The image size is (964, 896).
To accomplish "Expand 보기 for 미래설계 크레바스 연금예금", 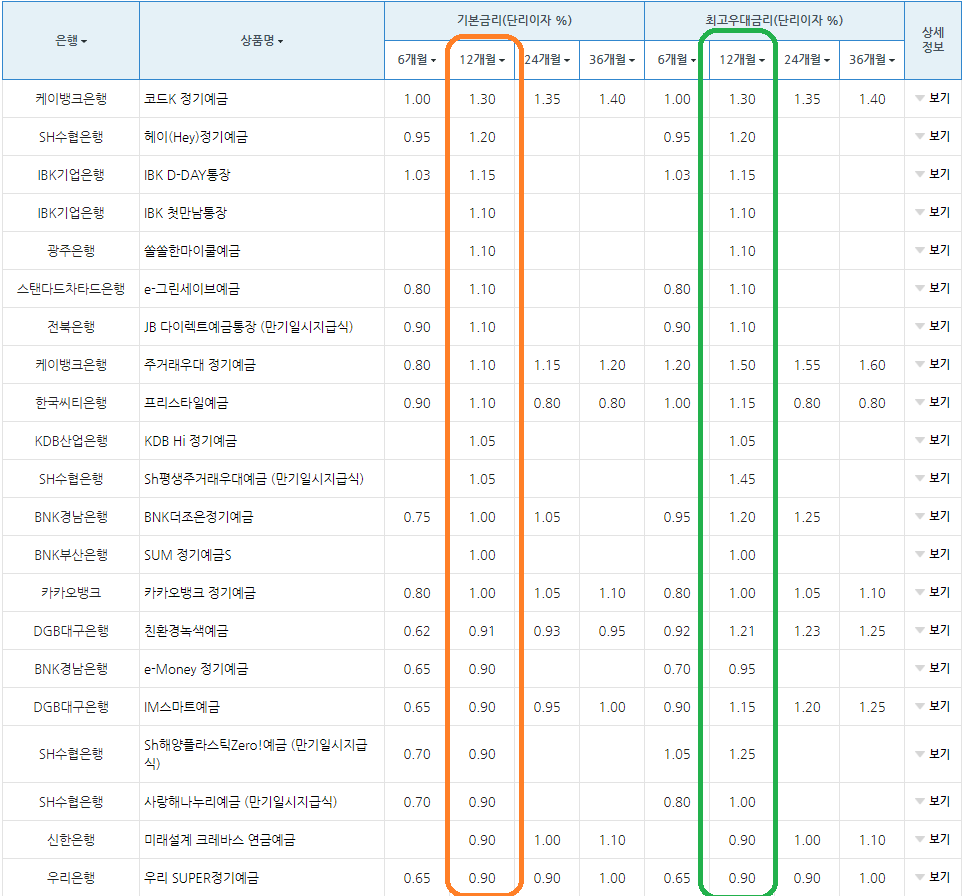I will click(x=933, y=839).
